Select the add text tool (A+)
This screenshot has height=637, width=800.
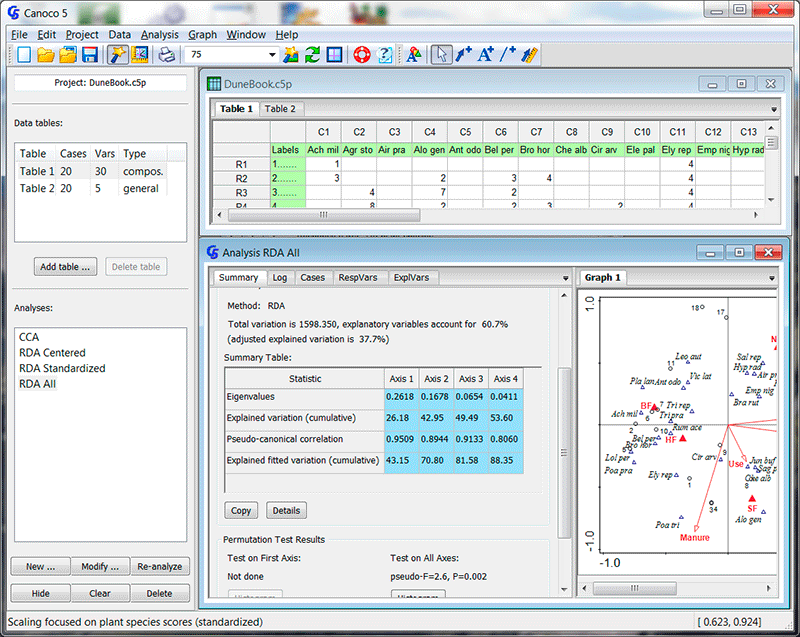click(x=486, y=55)
